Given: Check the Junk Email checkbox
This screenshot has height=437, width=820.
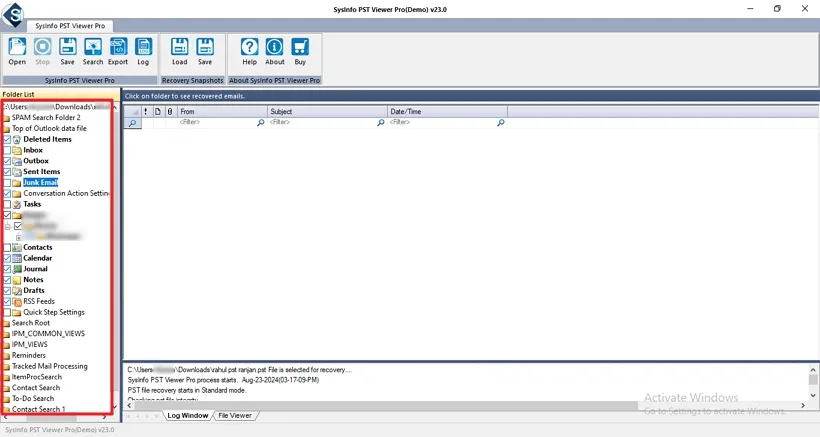Looking at the screenshot, I should point(7,183).
